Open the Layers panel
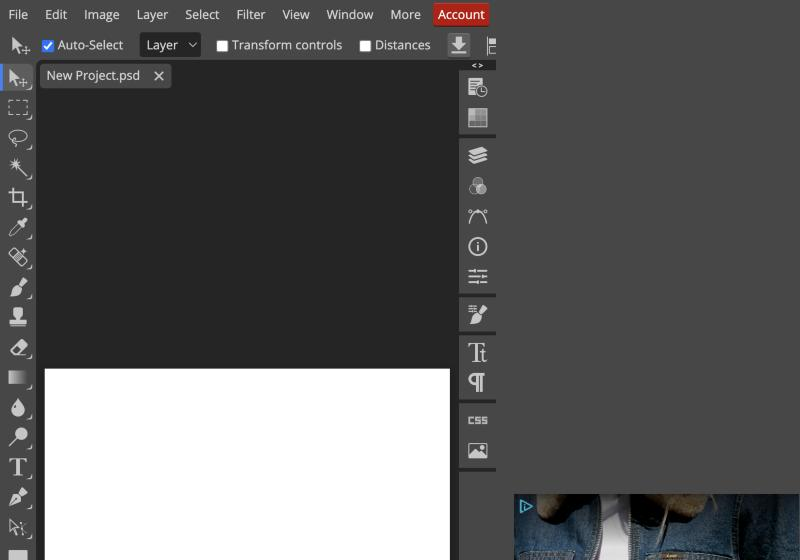The image size is (800, 560). pyautogui.click(x=478, y=155)
